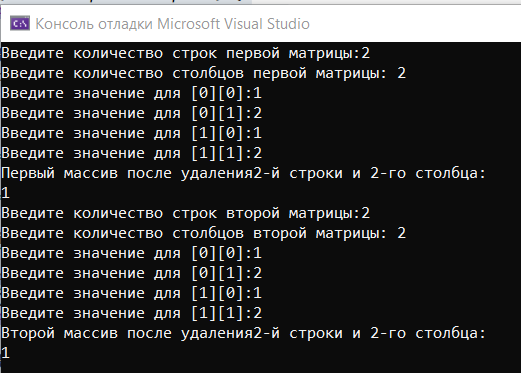Click the result value 1 under "Второй массив"

point(5,353)
